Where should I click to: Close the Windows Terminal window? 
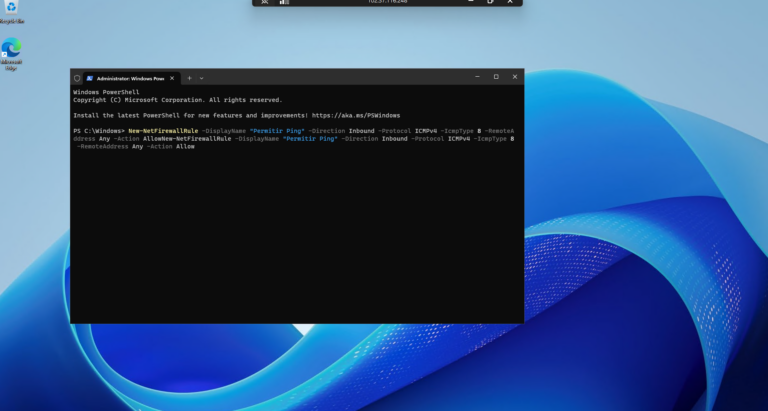(515, 77)
